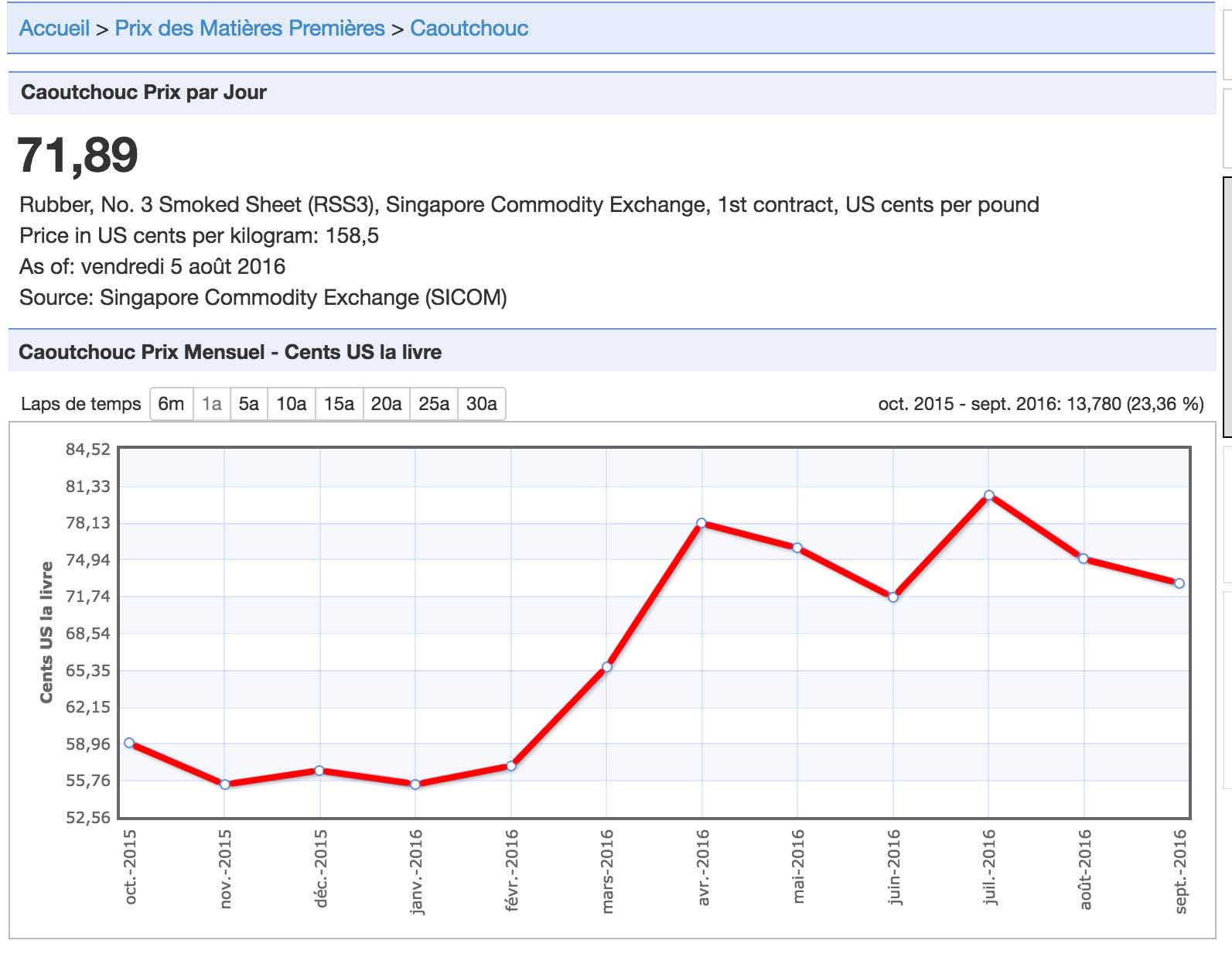The width and height of the screenshot is (1232, 954).
Task: Click the févr.-2016 data point on chart
Action: [511, 766]
